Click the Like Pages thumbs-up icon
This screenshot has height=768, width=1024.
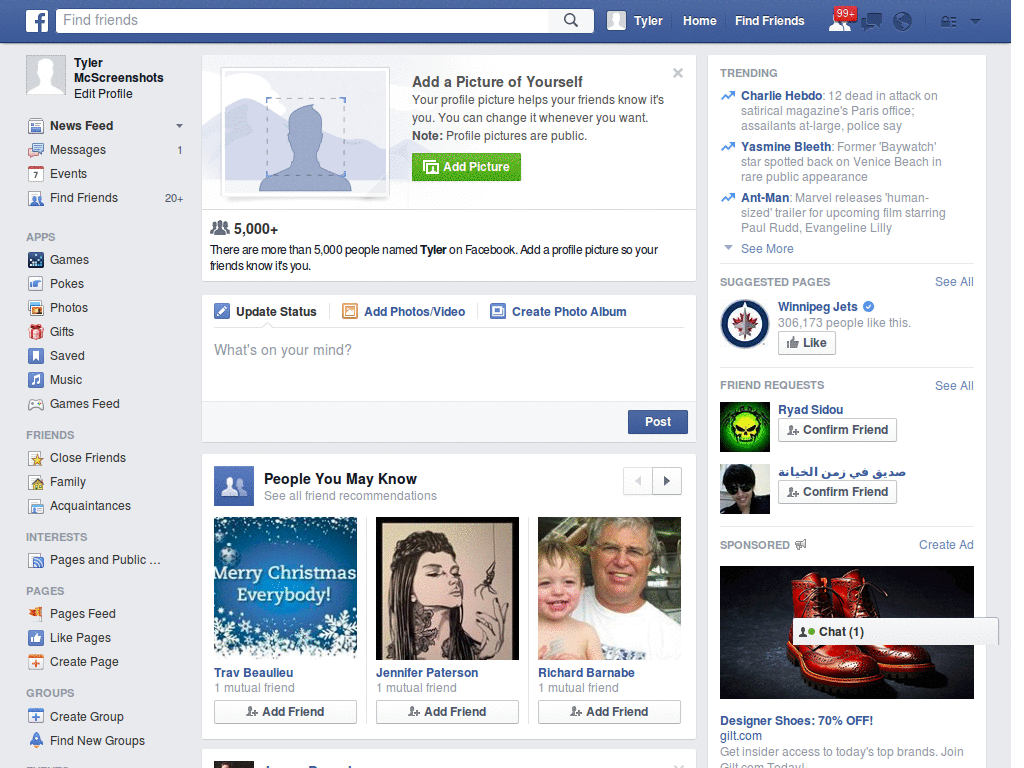tap(36, 638)
